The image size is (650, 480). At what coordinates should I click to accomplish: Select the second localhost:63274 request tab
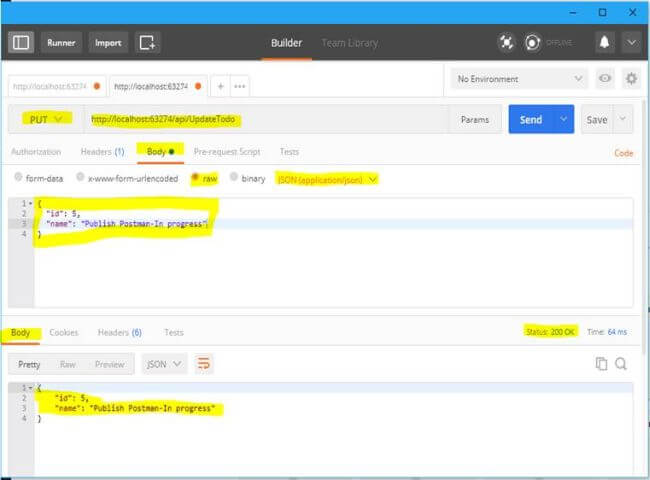pos(158,86)
